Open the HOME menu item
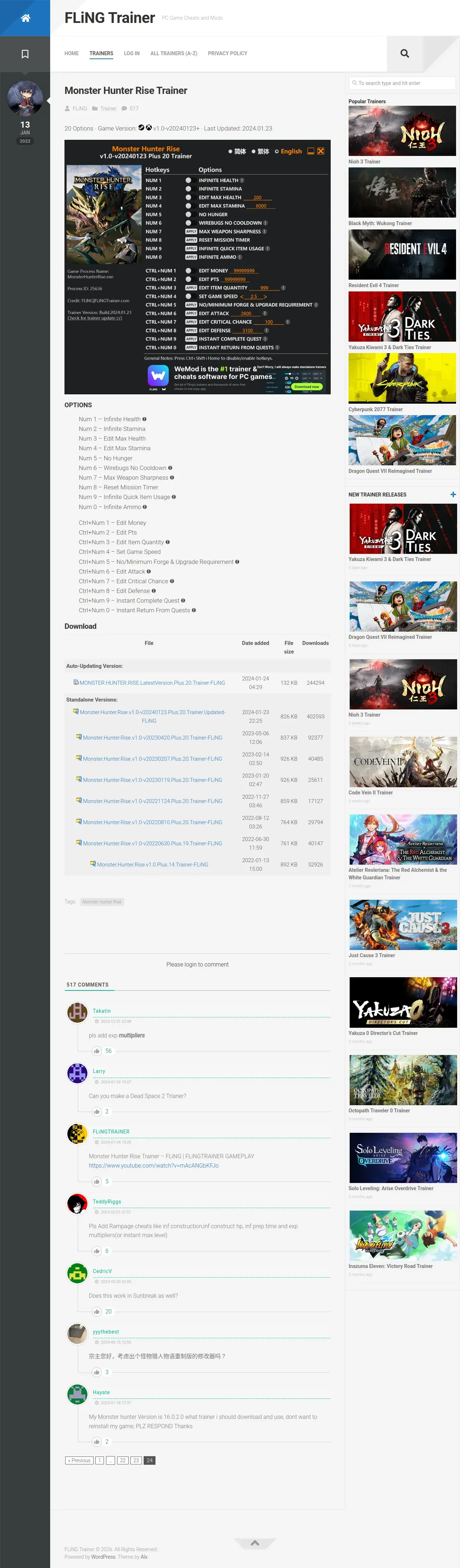 point(72,53)
